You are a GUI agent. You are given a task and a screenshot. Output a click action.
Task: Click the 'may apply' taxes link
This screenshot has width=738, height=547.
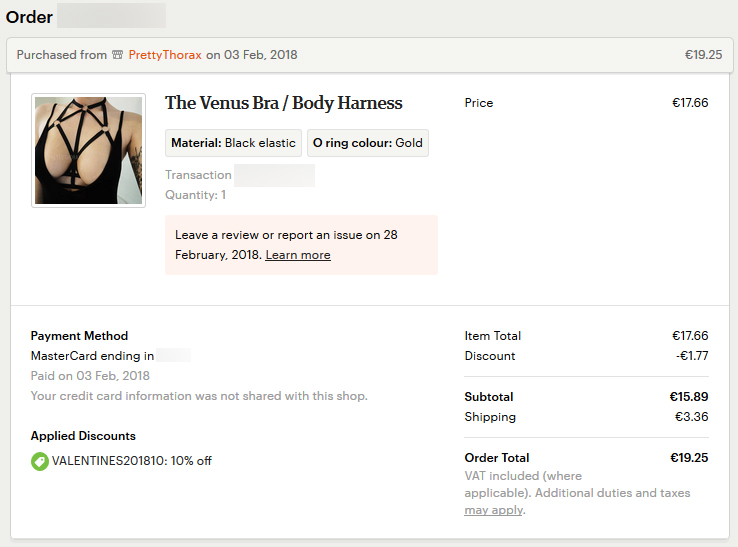pos(494,510)
